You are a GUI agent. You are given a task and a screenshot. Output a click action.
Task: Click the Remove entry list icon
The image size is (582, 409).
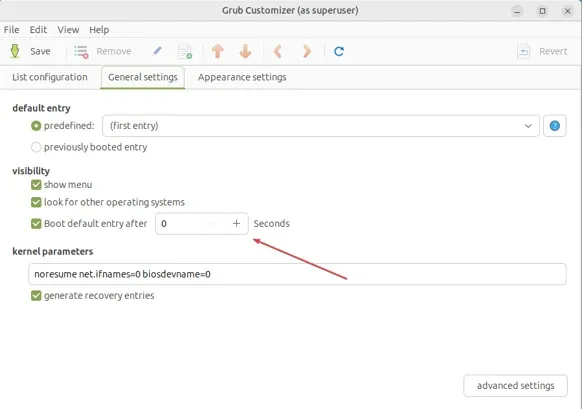pos(81,52)
